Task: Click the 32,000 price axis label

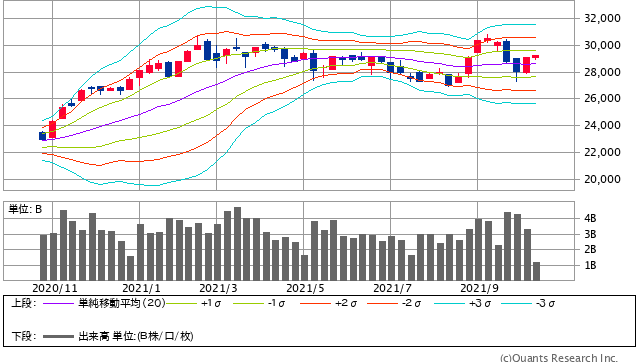Action: pyautogui.click(x=602, y=18)
